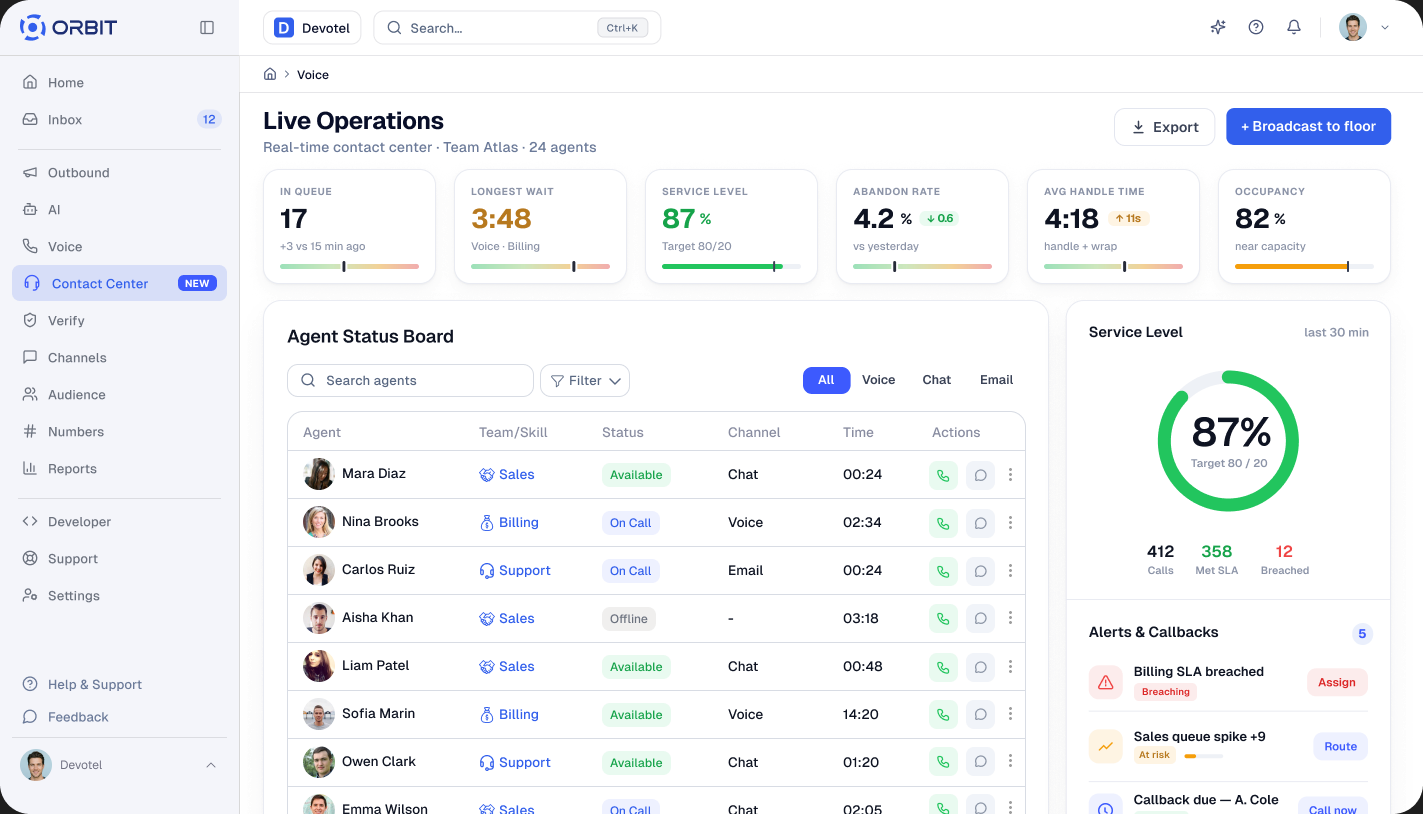
Task: Click Broadcast to floor button
Action: click(1309, 127)
